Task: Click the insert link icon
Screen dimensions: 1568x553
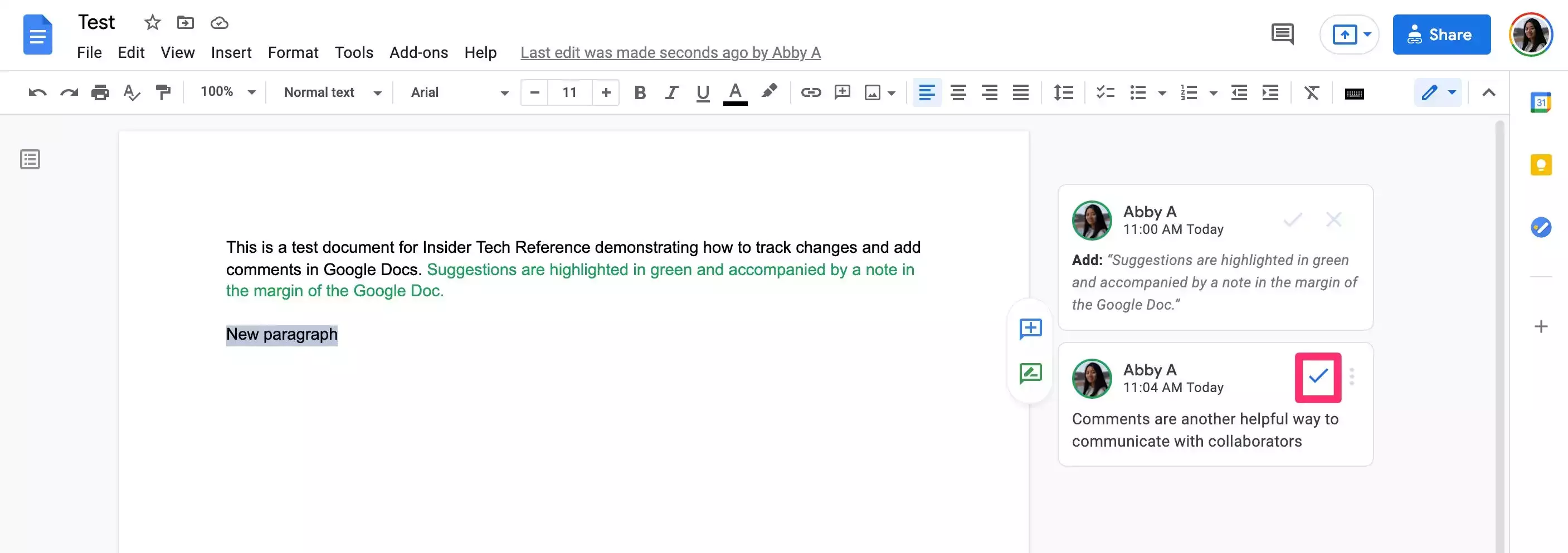Action: pyautogui.click(x=810, y=92)
